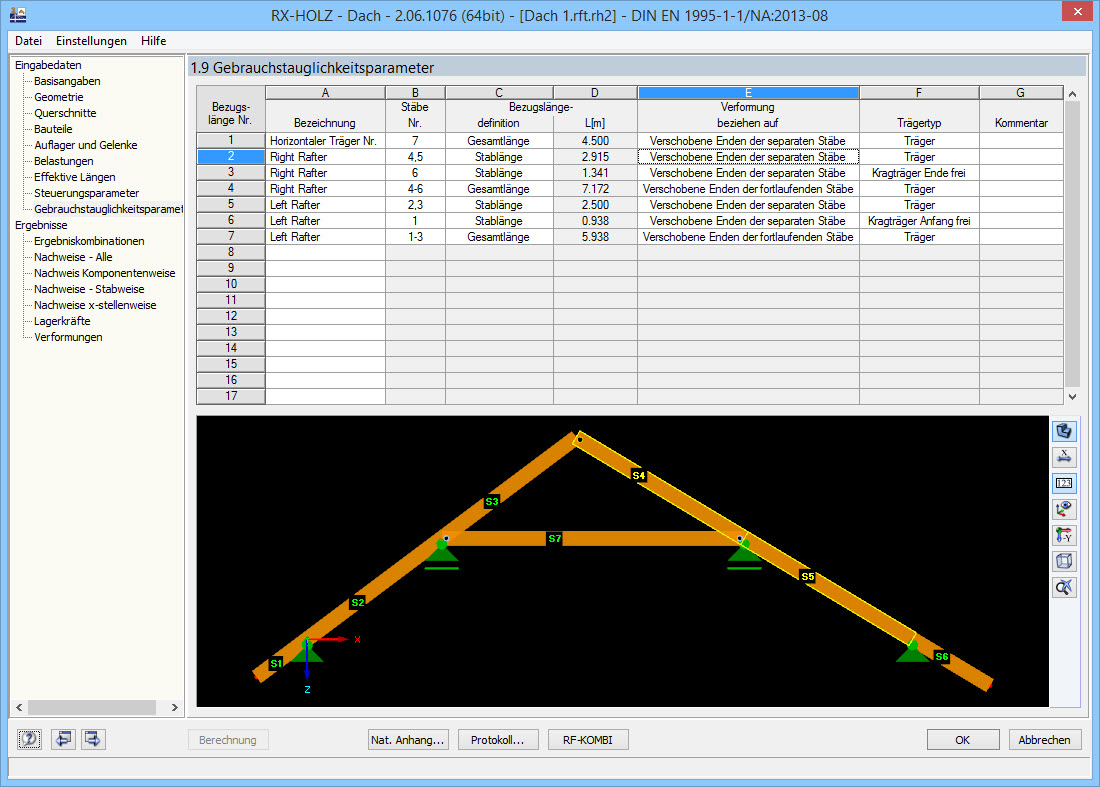The width and height of the screenshot is (1100, 787).
Task: Activate the solid 3D model rendering icon
Action: 1064,430
